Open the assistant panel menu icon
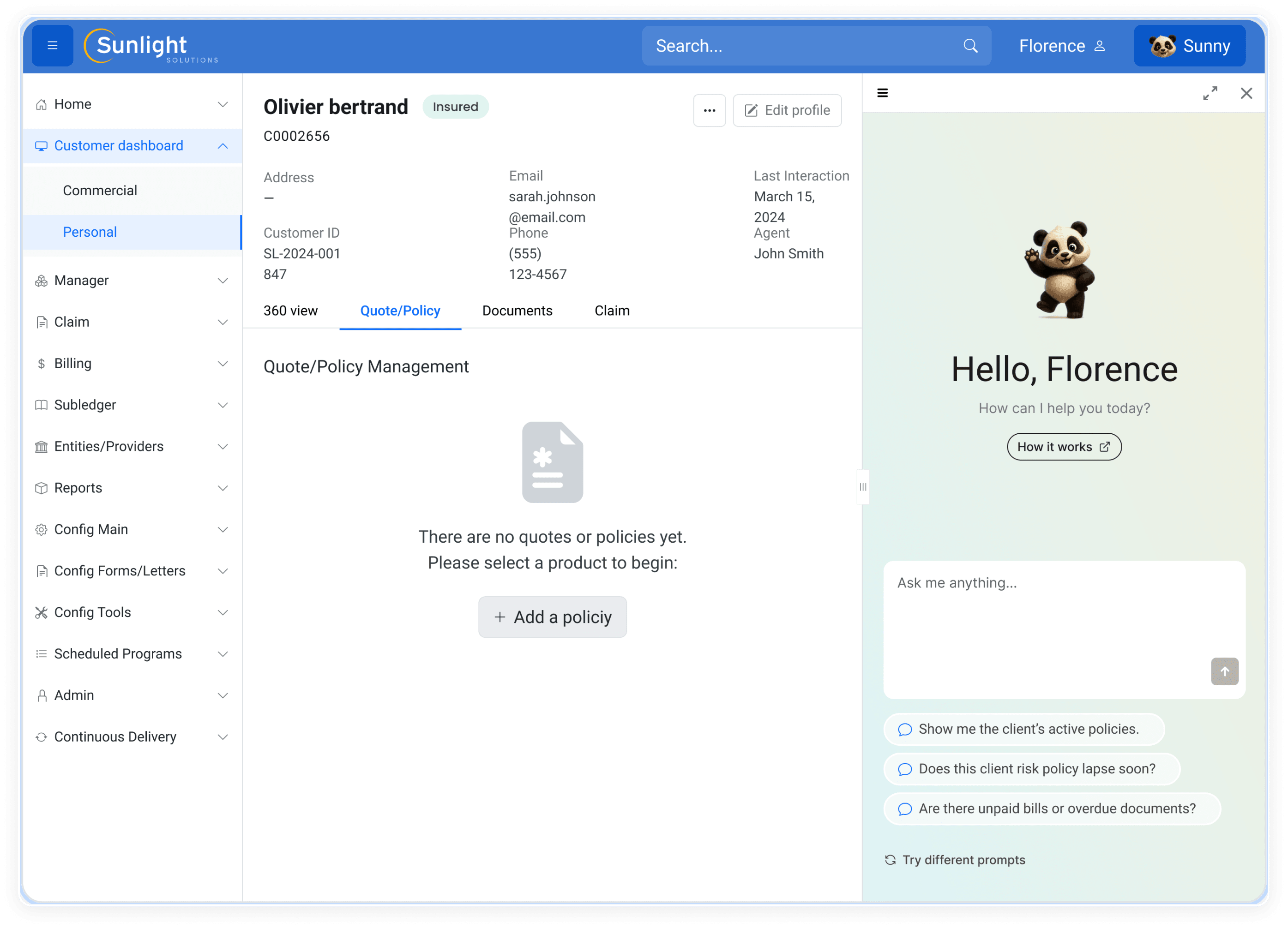The image size is (1288, 928). pos(882,93)
